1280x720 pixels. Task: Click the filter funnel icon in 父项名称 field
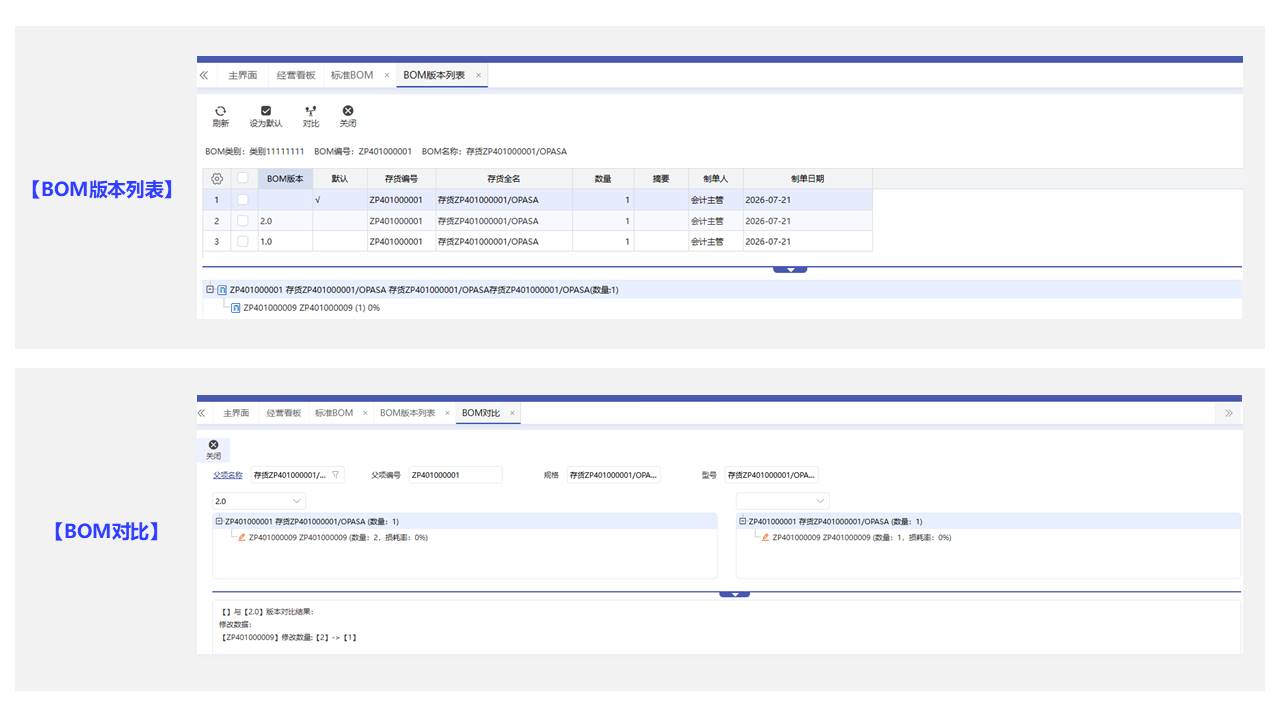click(x=336, y=475)
